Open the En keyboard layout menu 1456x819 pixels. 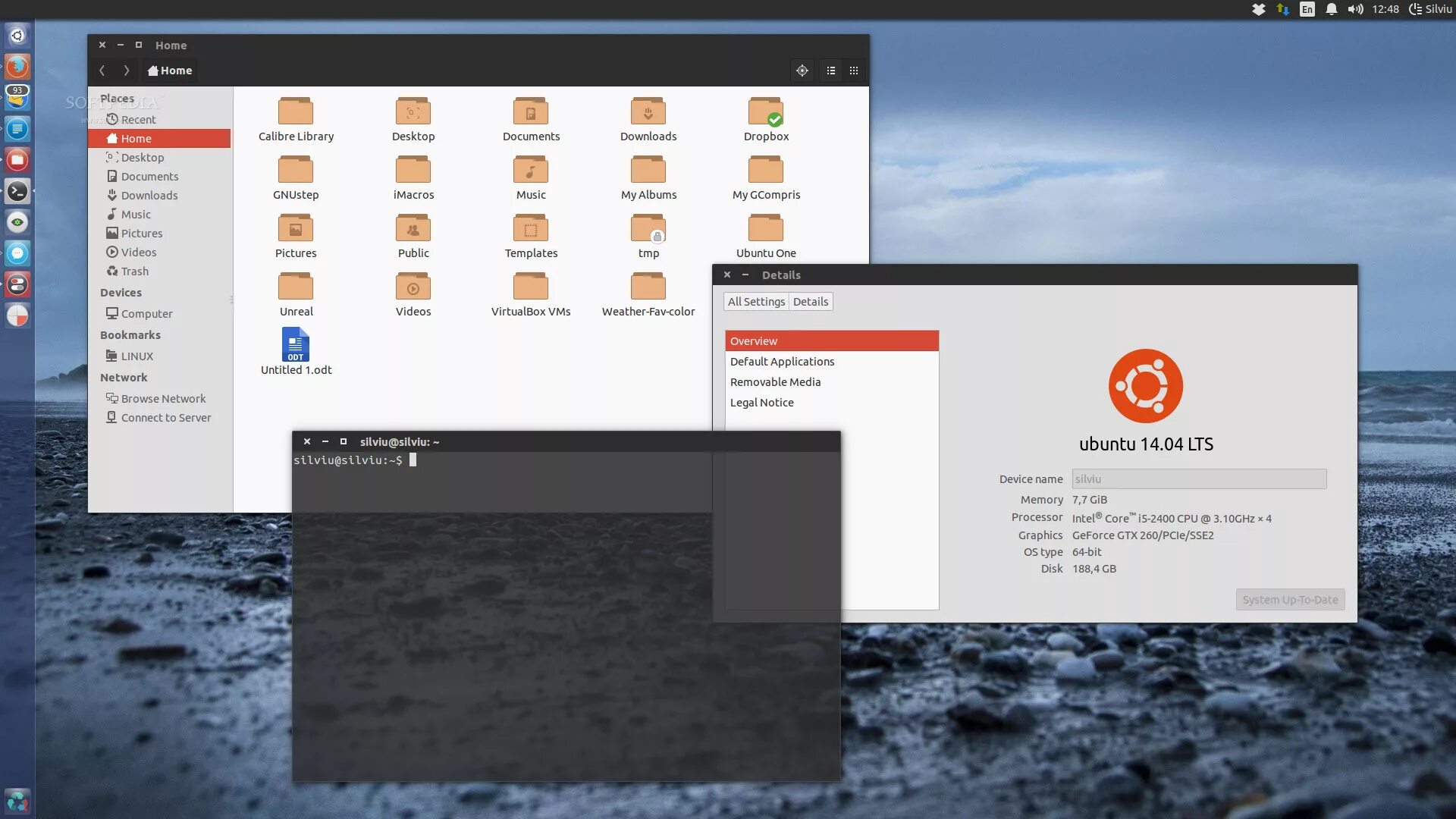pyautogui.click(x=1307, y=9)
